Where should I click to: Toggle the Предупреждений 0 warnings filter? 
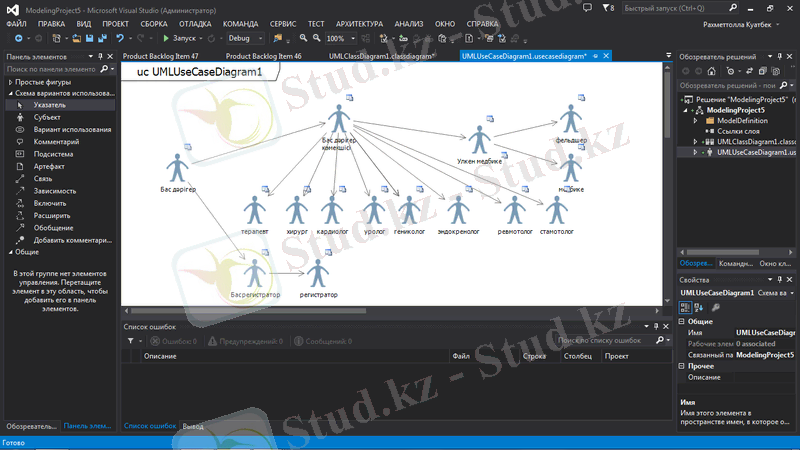tap(244, 341)
